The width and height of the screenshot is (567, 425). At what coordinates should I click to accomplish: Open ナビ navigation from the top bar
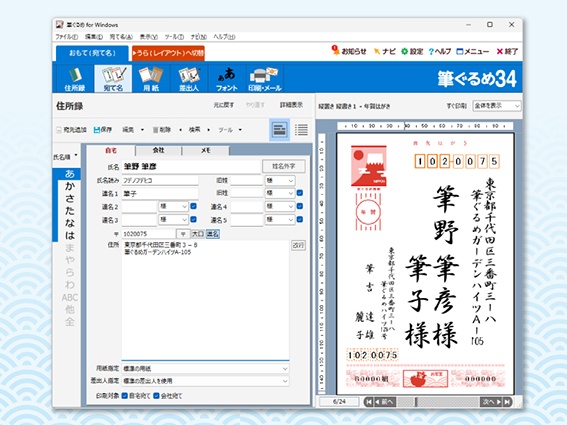(385, 51)
